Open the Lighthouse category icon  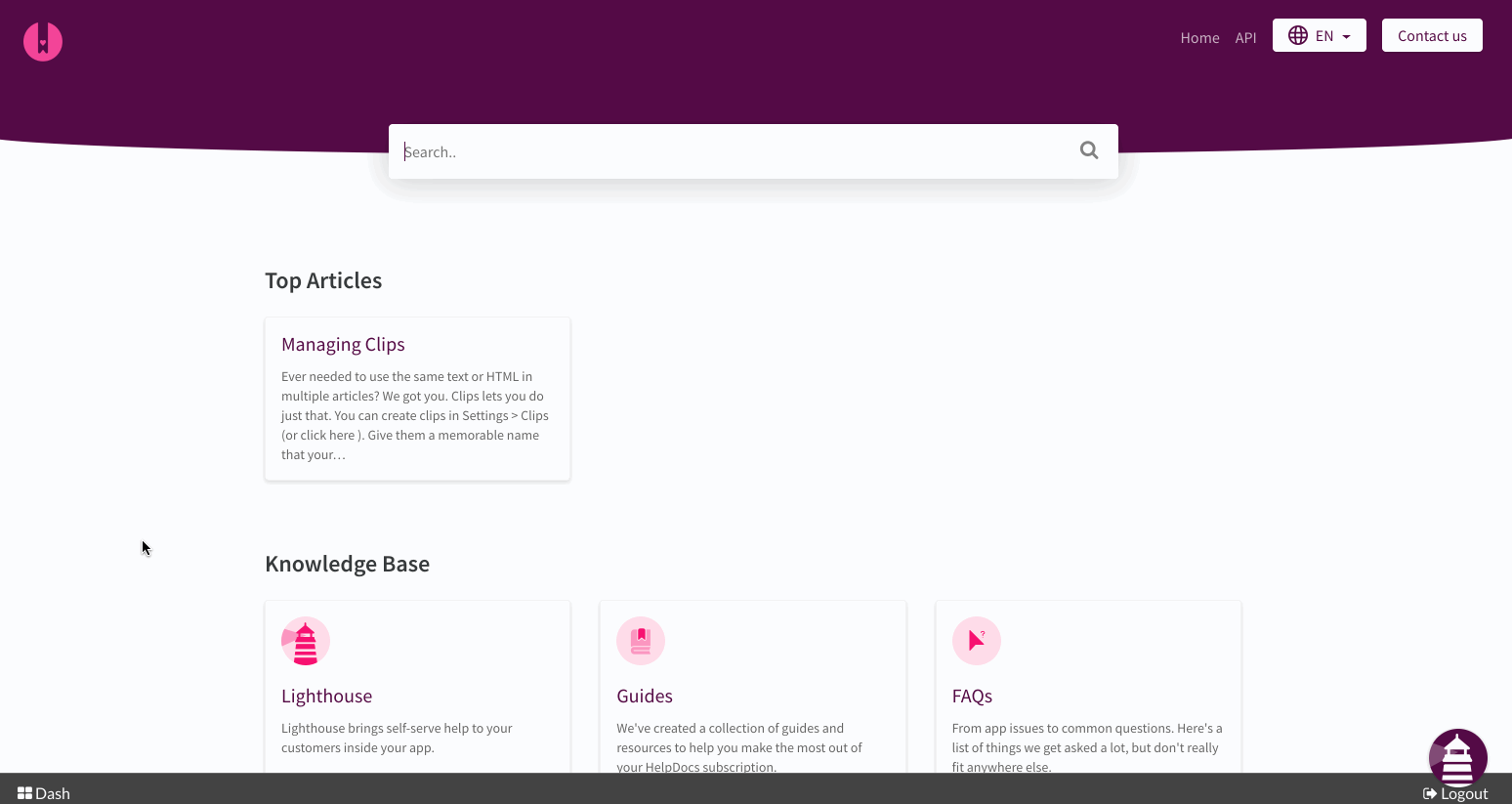(x=306, y=641)
